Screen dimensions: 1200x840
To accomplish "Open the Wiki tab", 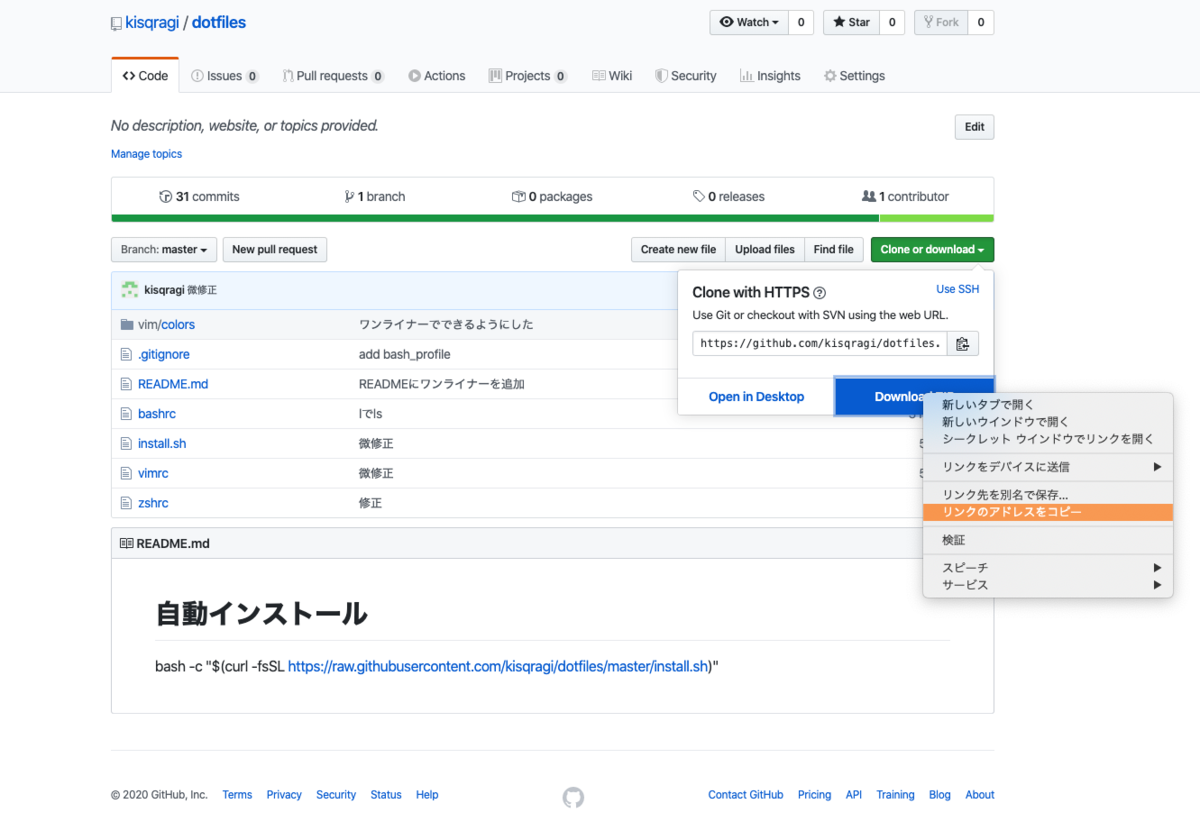I will point(612,76).
